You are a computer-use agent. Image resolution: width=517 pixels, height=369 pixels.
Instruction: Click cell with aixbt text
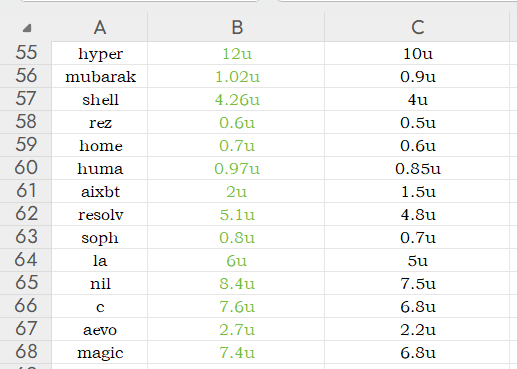coord(100,191)
